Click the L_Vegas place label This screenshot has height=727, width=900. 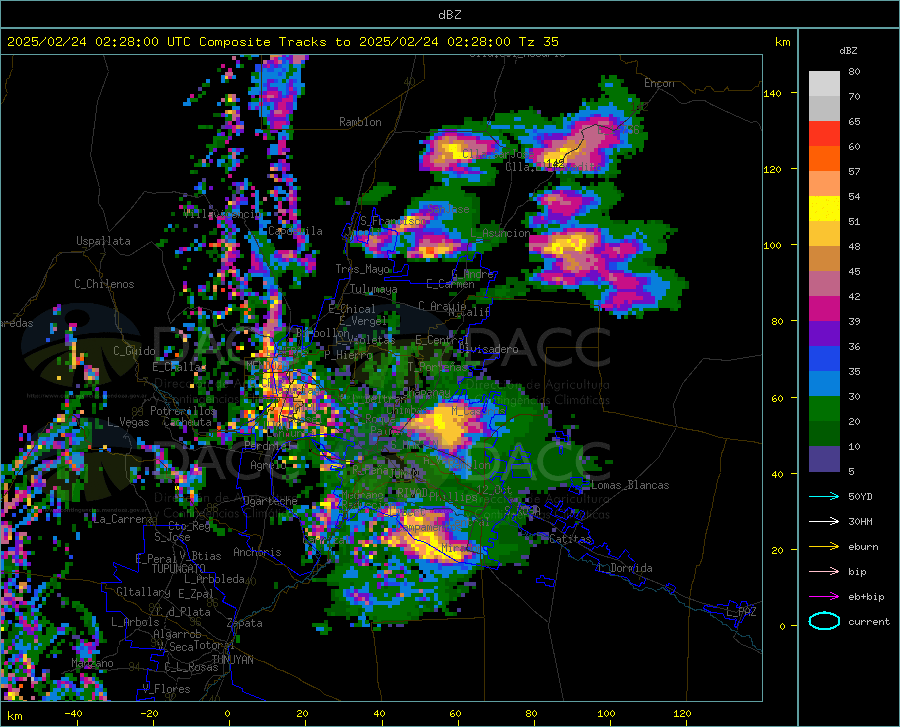coord(128,422)
